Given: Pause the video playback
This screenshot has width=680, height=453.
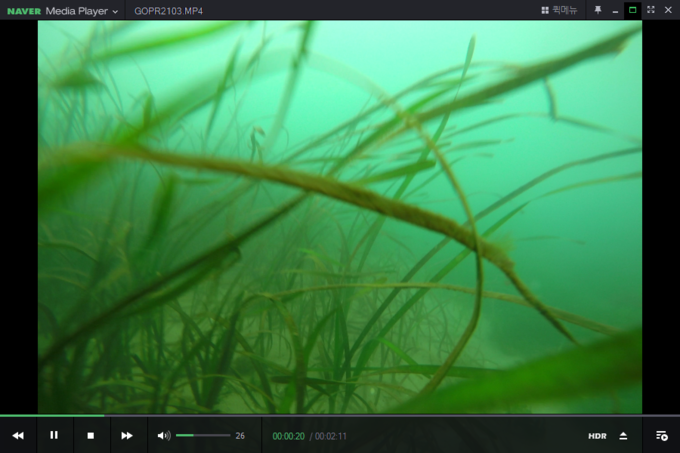Looking at the screenshot, I should 54,435.
